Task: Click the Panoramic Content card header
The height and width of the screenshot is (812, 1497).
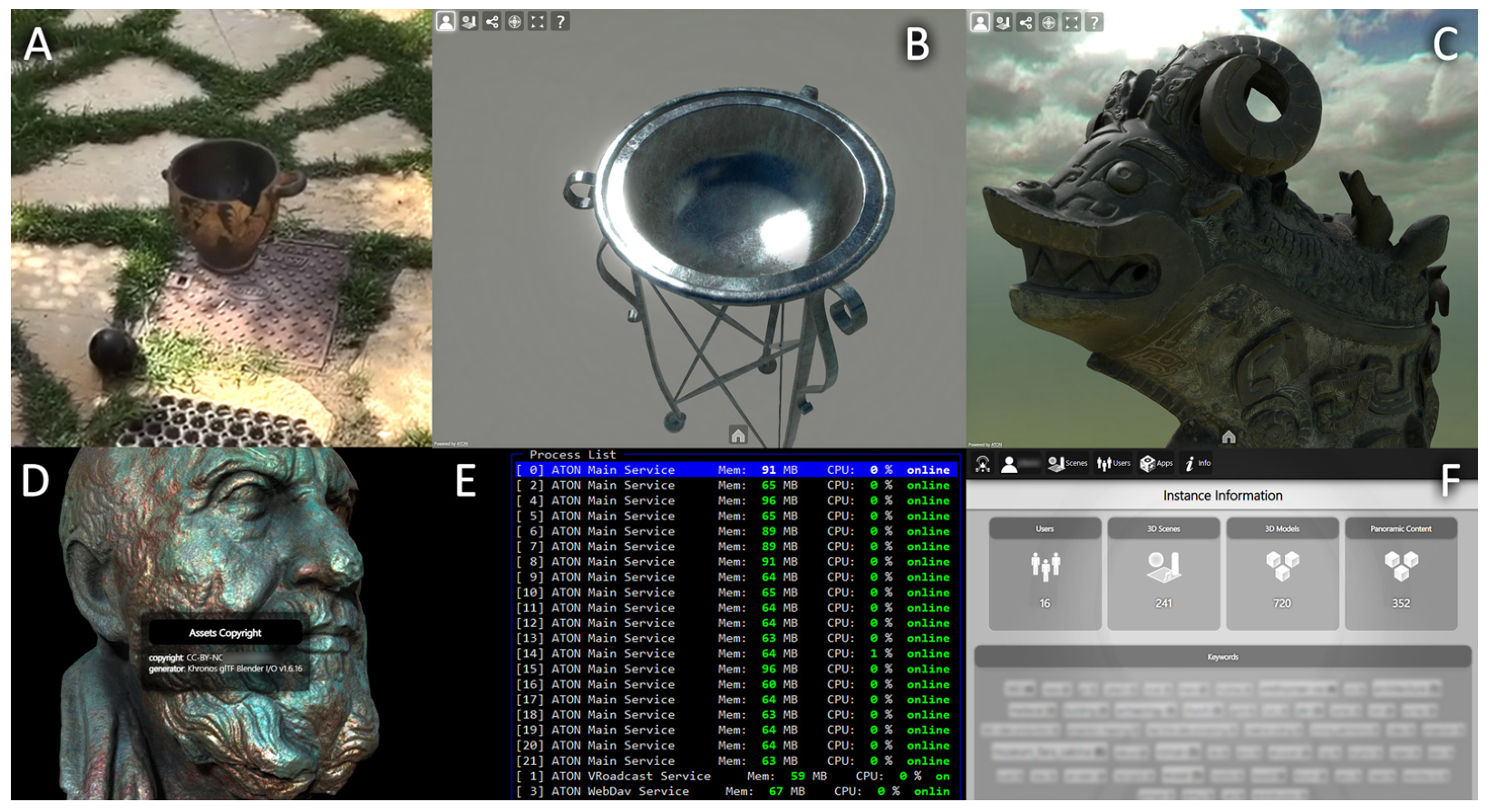Action: pyautogui.click(x=1401, y=528)
